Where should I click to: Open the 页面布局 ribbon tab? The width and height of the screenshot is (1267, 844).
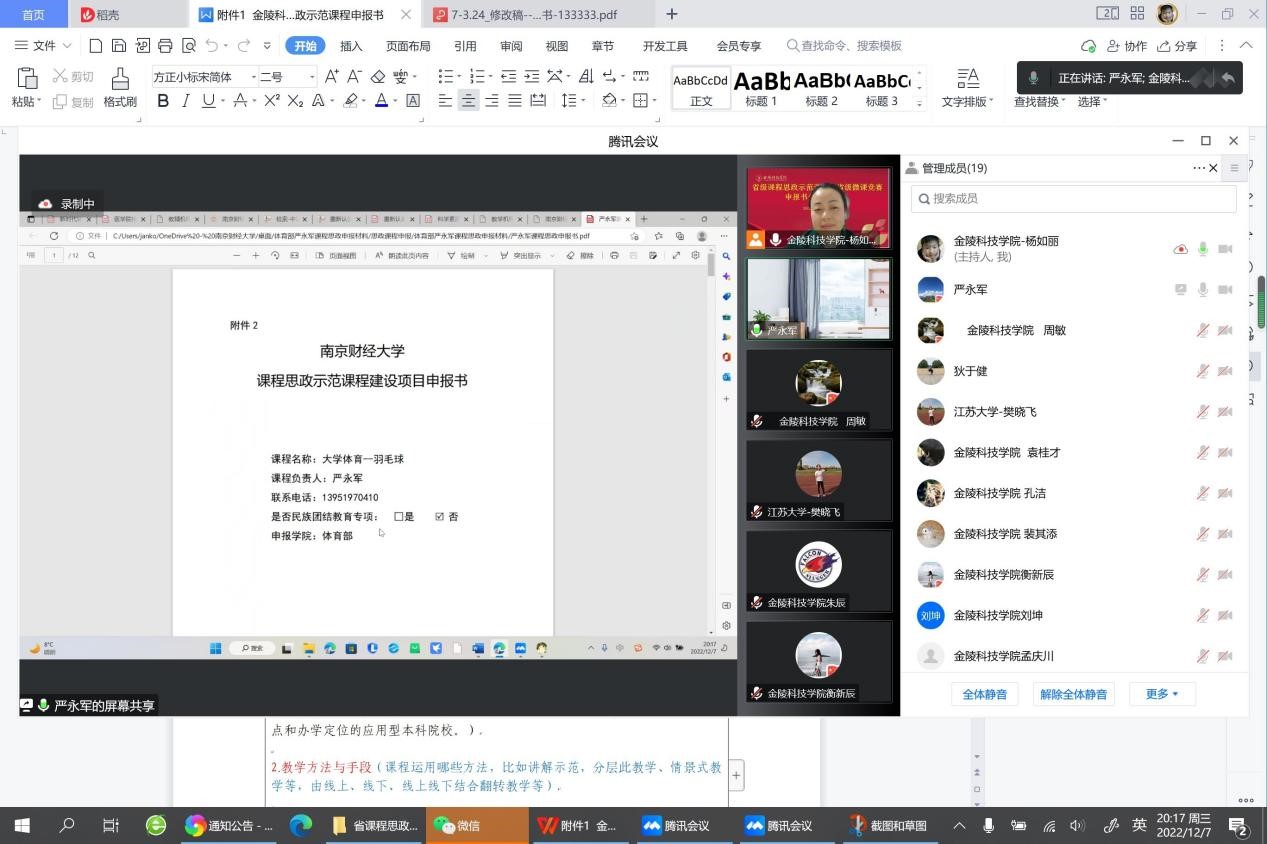click(408, 46)
